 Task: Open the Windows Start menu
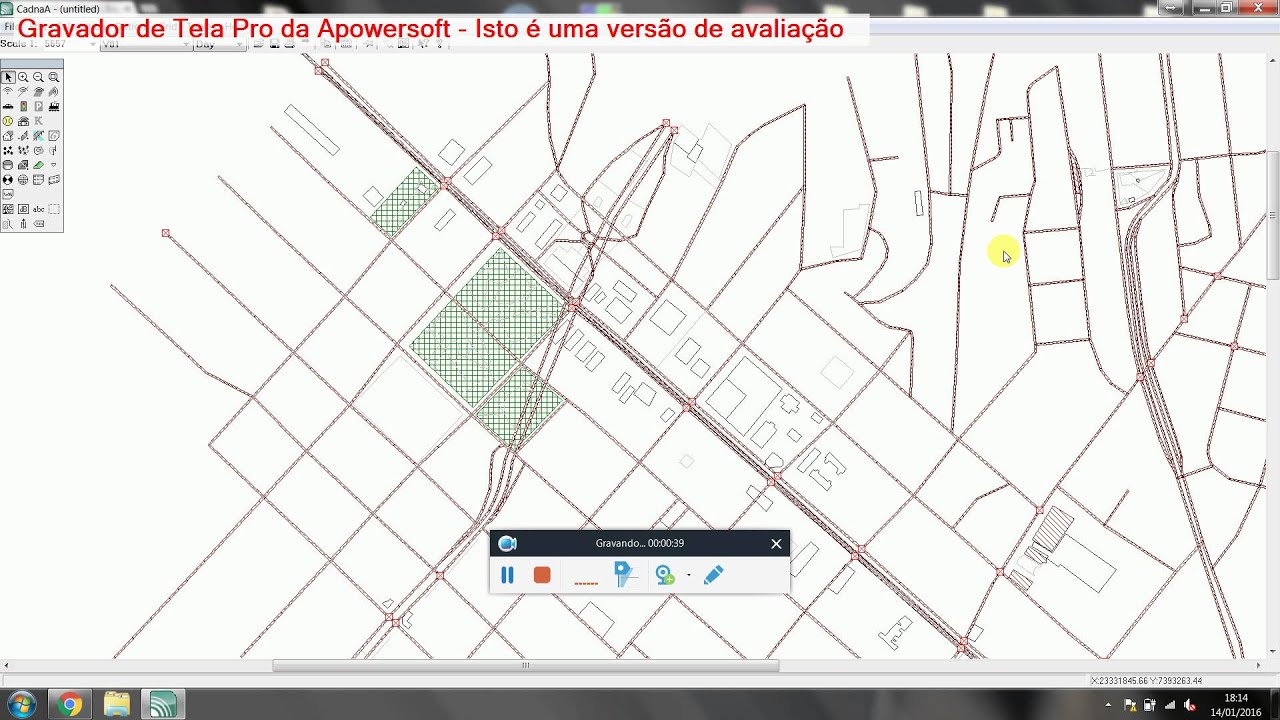click(20, 704)
